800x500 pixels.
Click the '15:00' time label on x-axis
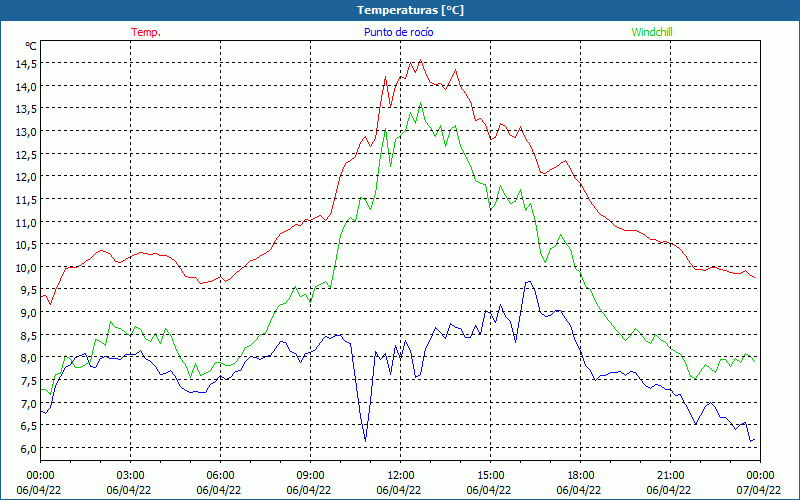(489, 476)
